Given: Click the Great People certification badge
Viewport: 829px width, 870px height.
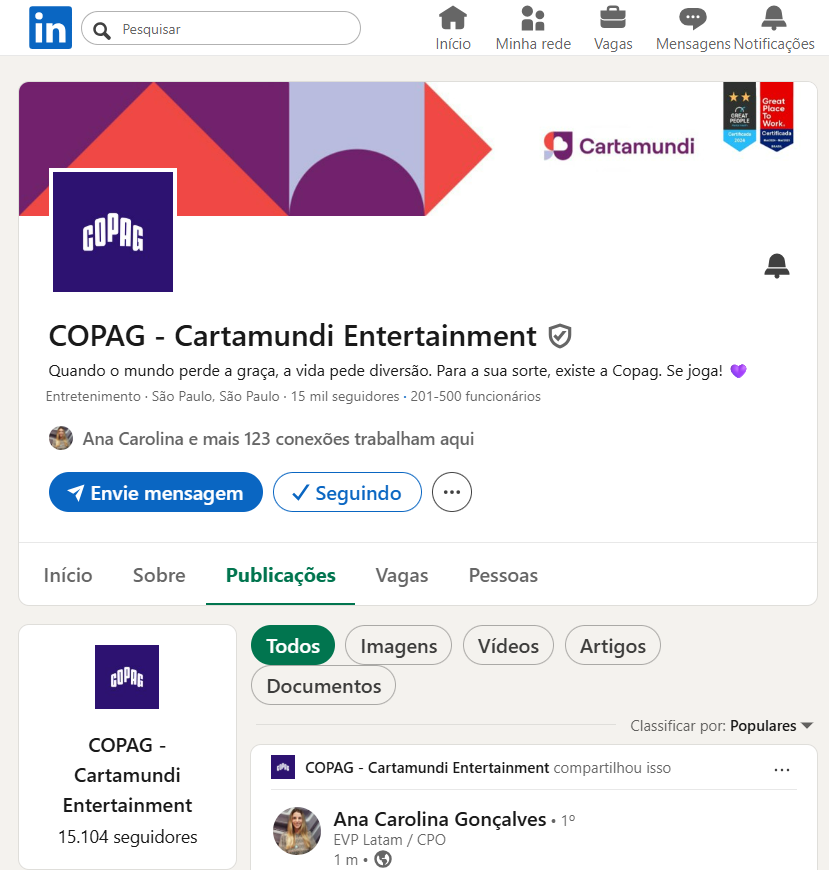Looking at the screenshot, I should pos(739,117).
